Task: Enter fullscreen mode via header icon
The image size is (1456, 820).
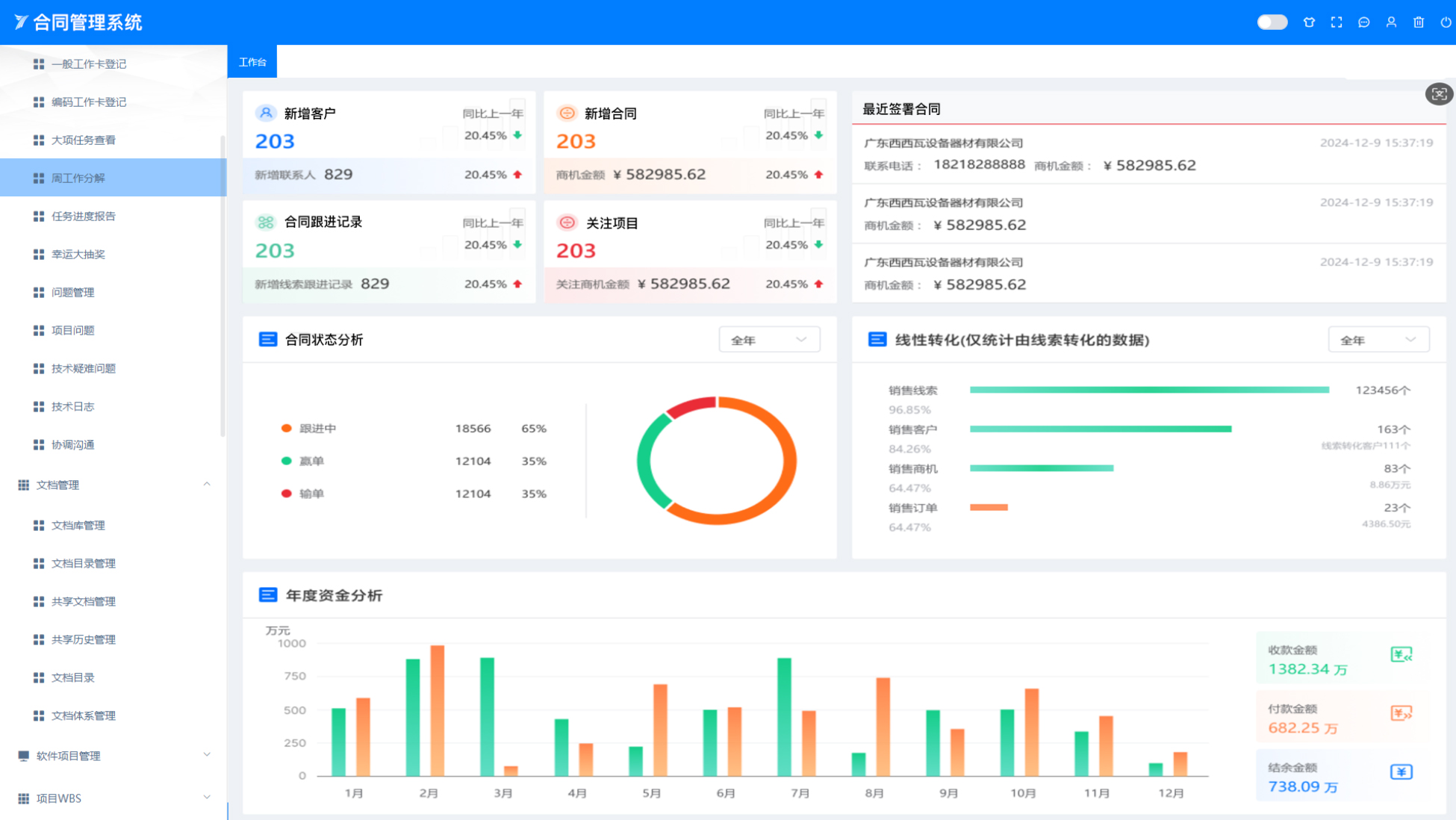Action: click(1337, 22)
